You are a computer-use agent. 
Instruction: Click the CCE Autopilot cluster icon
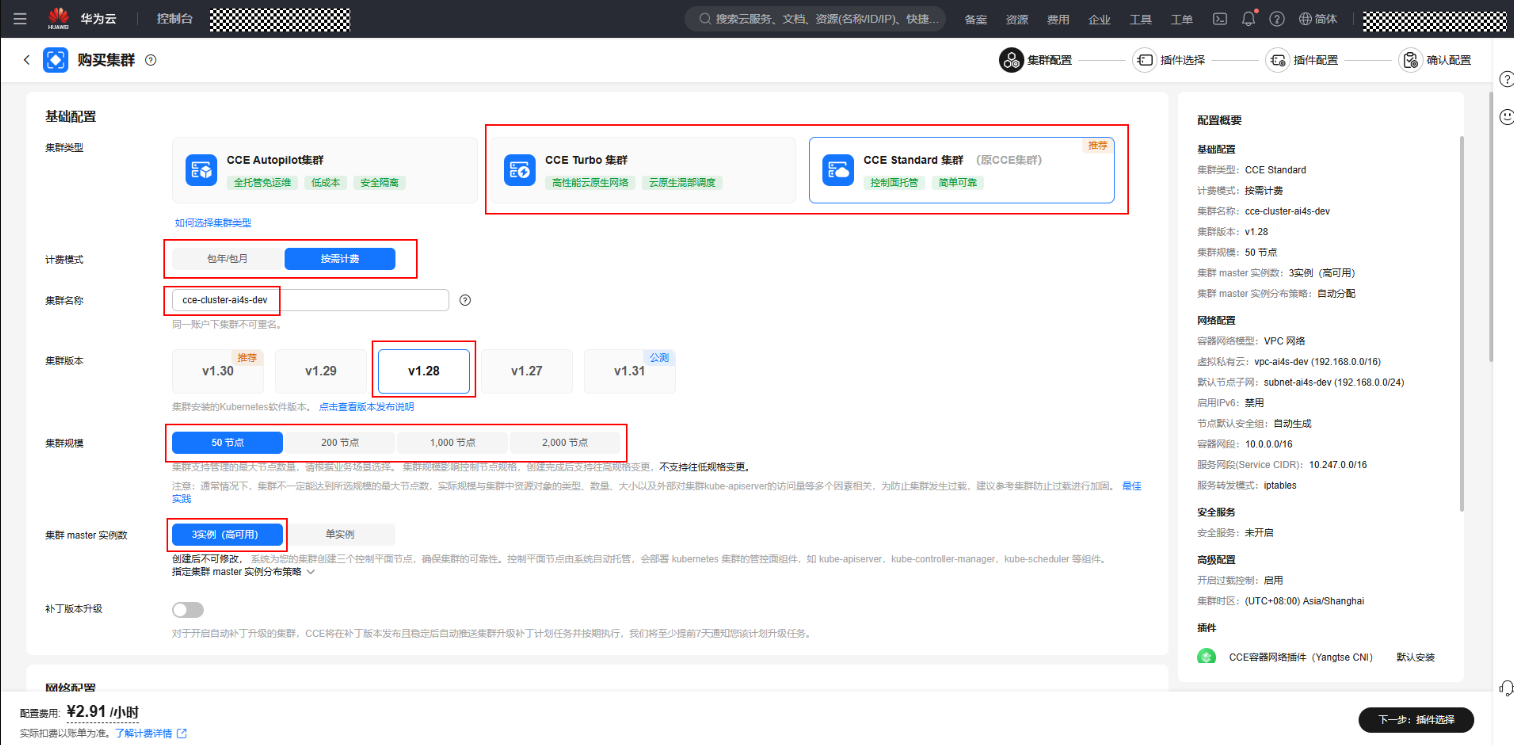coord(201,170)
